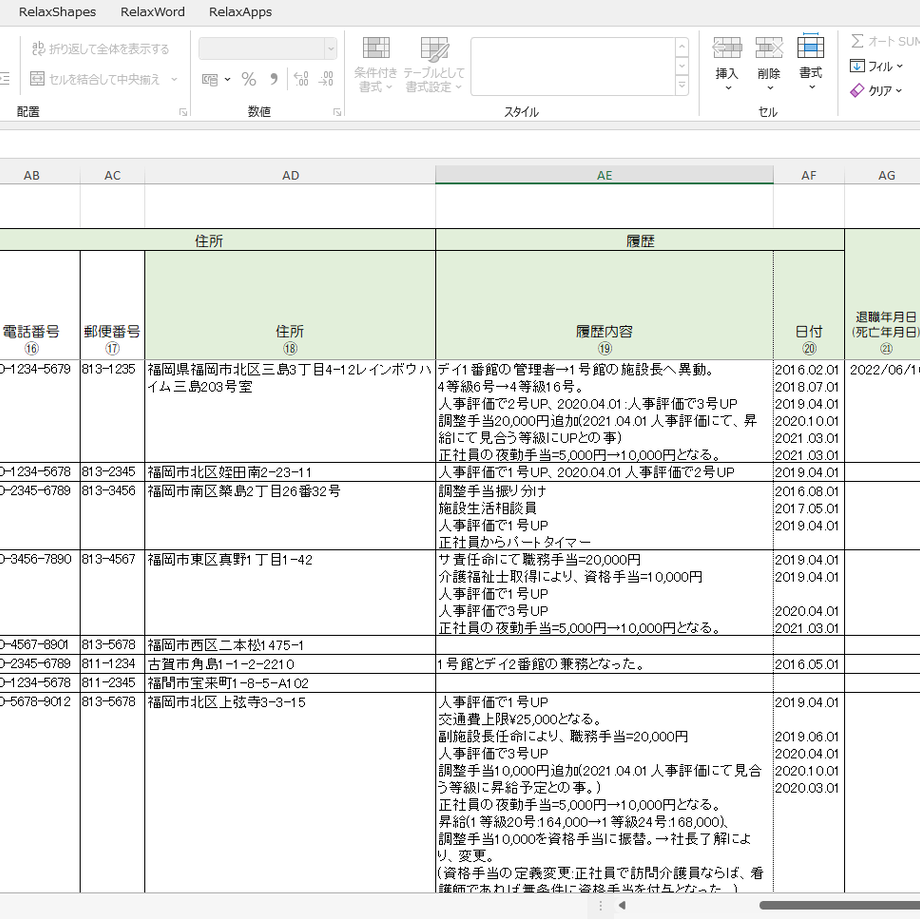Select date cell 2016.05.01

(809, 664)
